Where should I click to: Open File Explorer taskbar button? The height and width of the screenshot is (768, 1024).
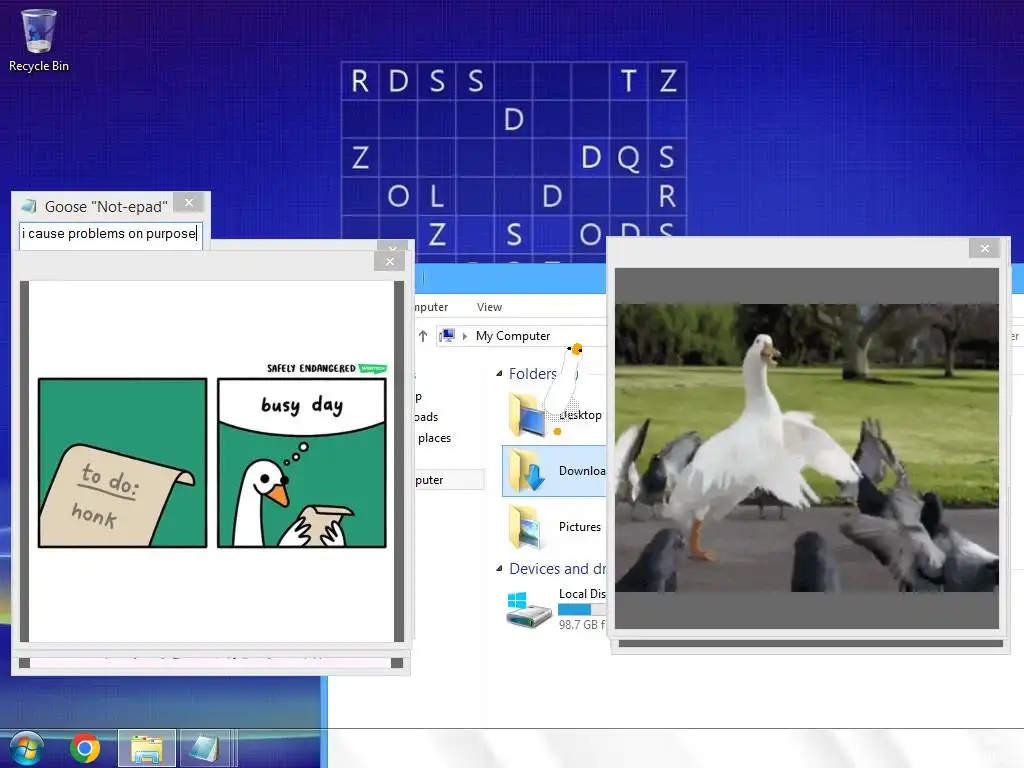(x=147, y=748)
